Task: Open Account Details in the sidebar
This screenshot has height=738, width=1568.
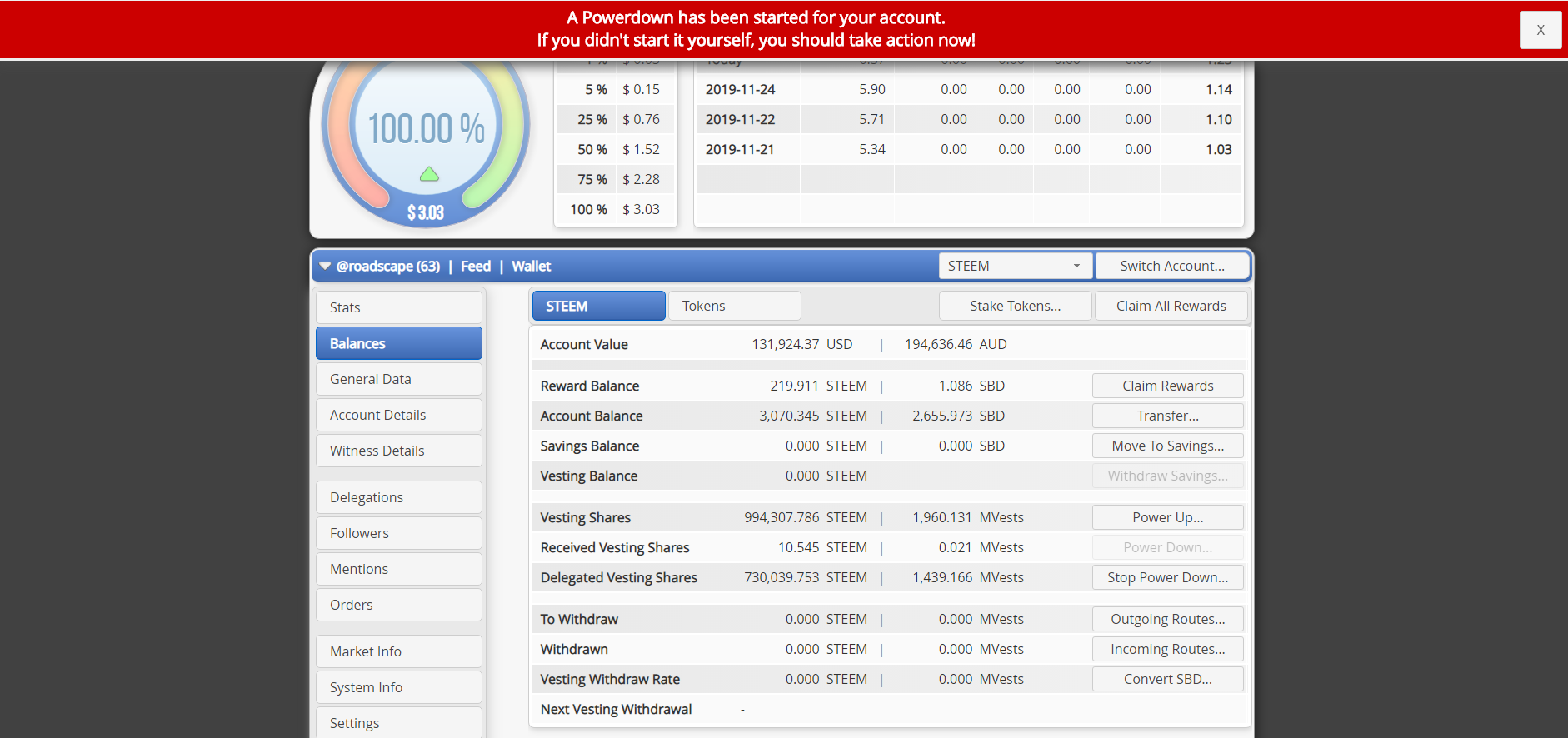Action: click(399, 415)
